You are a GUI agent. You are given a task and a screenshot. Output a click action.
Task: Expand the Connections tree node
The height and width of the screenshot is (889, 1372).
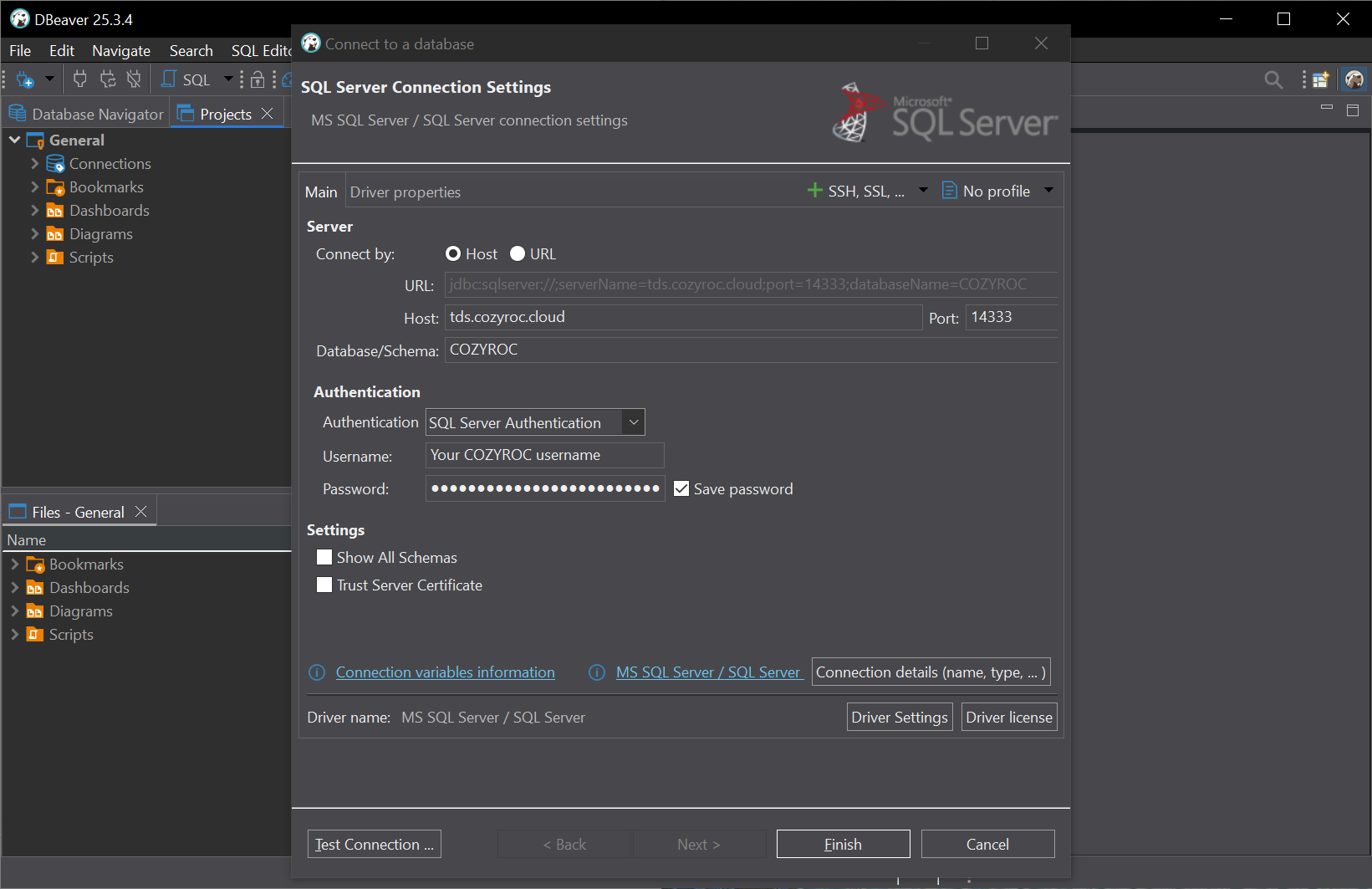click(35, 164)
